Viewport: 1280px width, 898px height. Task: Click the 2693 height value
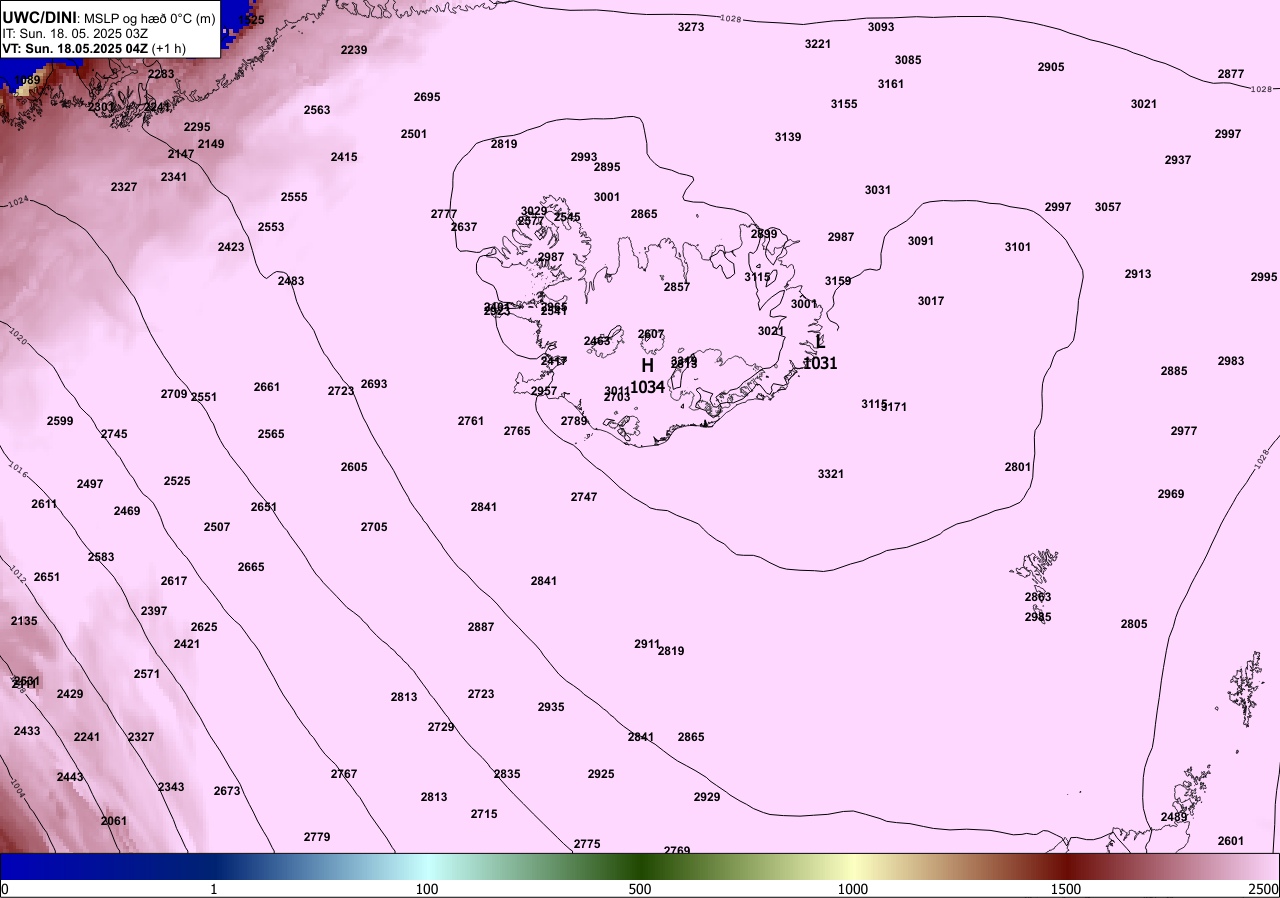point(374,384)
